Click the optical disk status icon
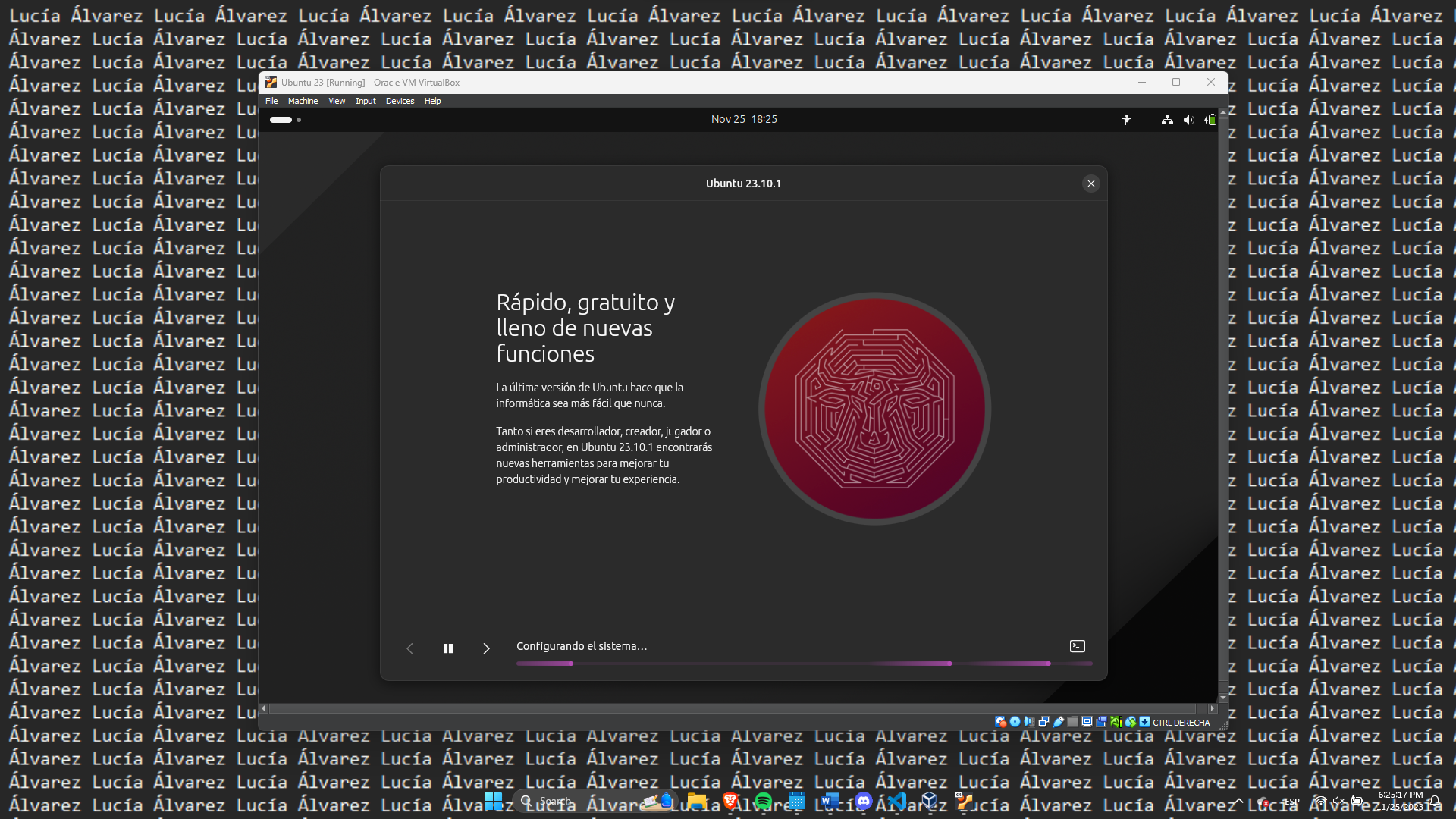Viewport: 1456px width, 819px height. [x=1015, y=722]
